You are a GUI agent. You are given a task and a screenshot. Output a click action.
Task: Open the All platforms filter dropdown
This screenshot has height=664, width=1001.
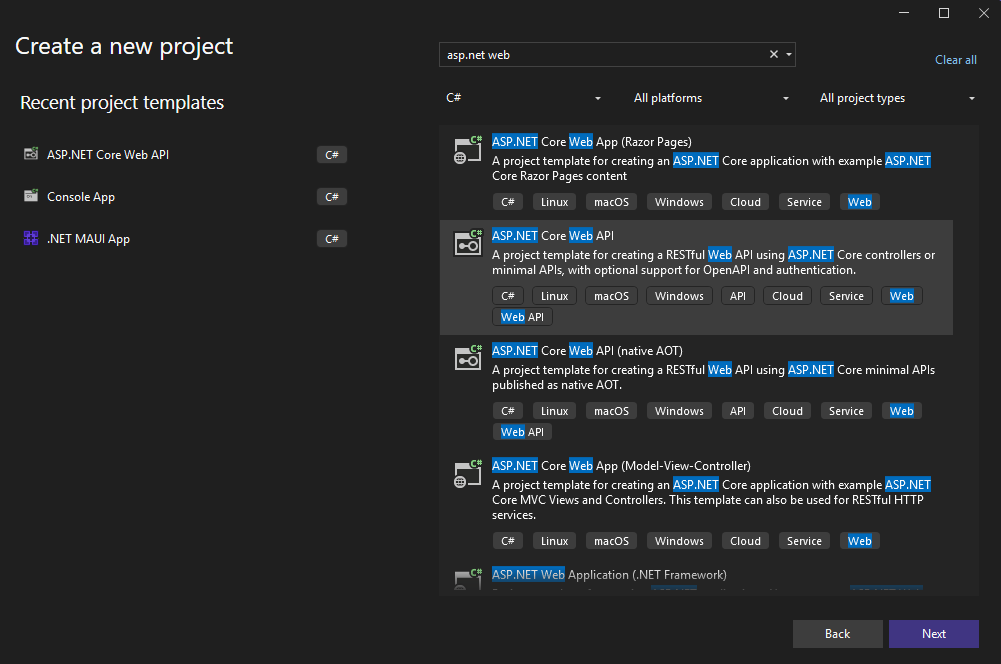point(711,98)
